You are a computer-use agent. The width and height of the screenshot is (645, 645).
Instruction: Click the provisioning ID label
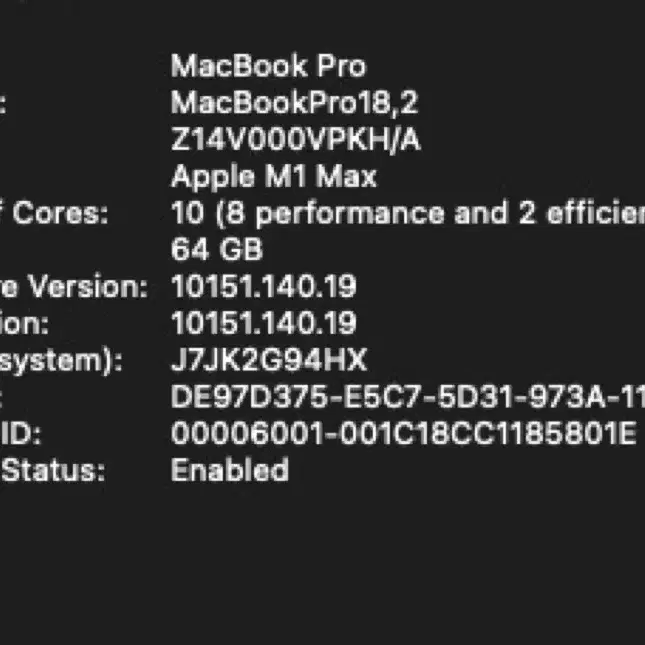[21, 434]
